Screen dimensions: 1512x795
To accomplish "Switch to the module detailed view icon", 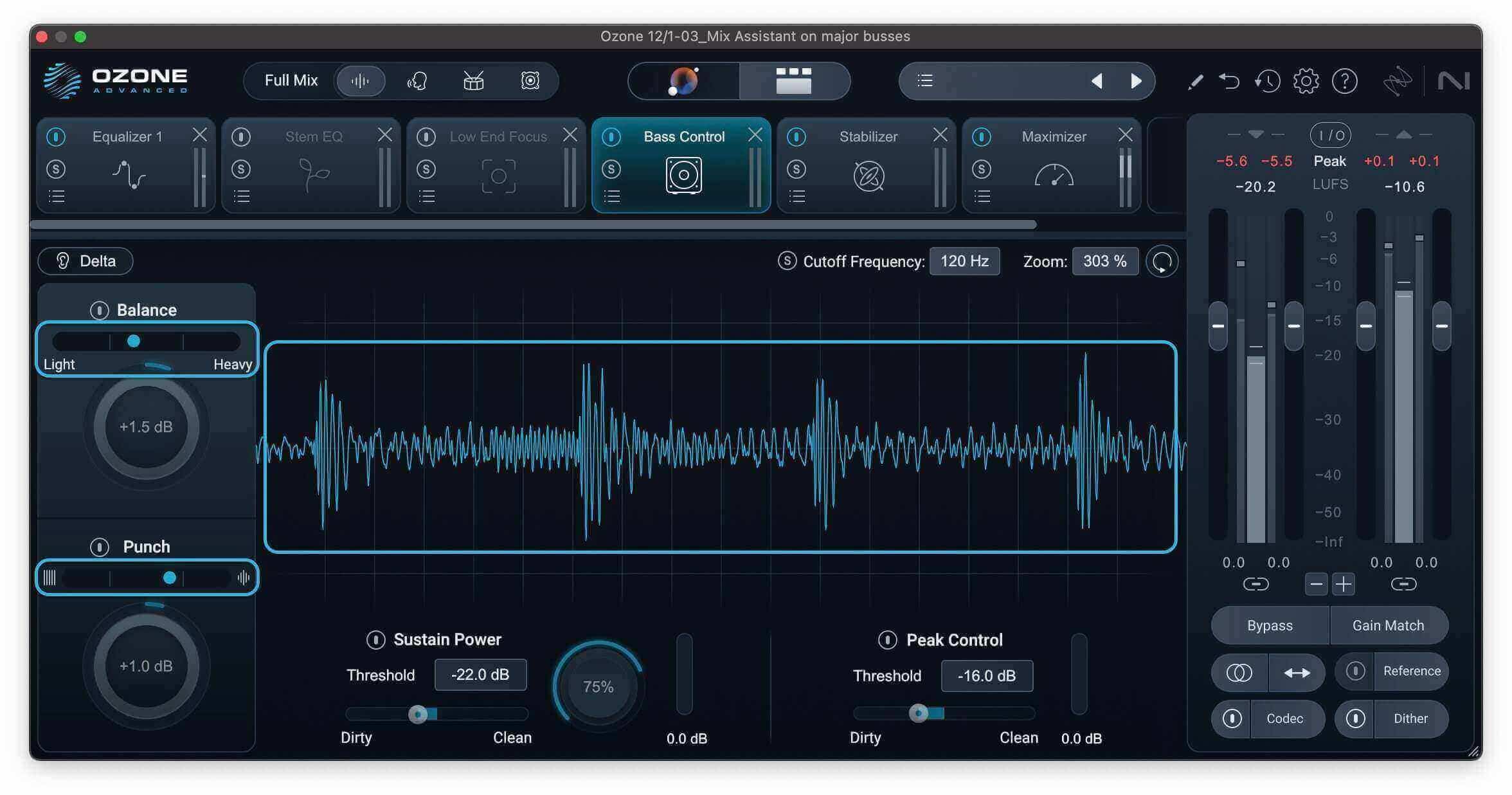I will coord(794,81).
